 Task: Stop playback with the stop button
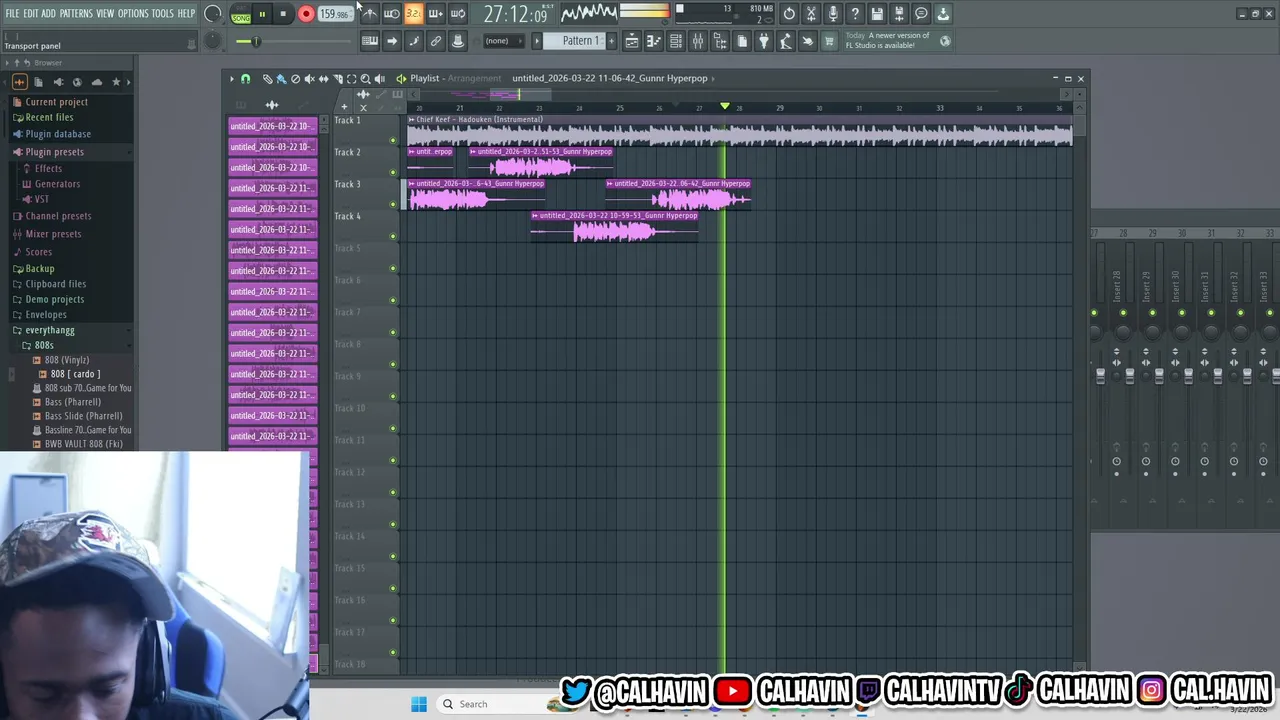283,14
